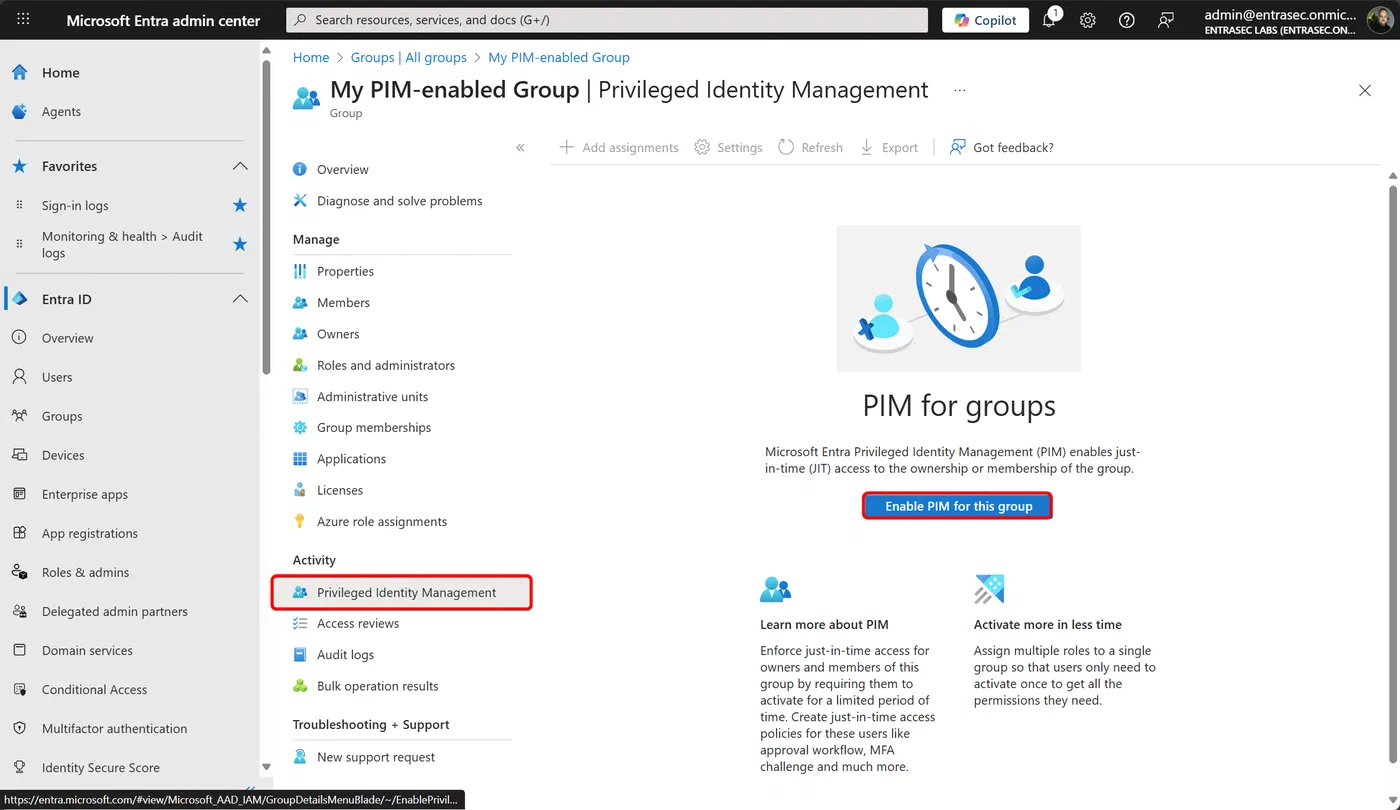Image resolution: width=1400 pixels, height=810 pixels.
Task: Click Groups | All groups breadcrumb
Action: coord(409,57)
